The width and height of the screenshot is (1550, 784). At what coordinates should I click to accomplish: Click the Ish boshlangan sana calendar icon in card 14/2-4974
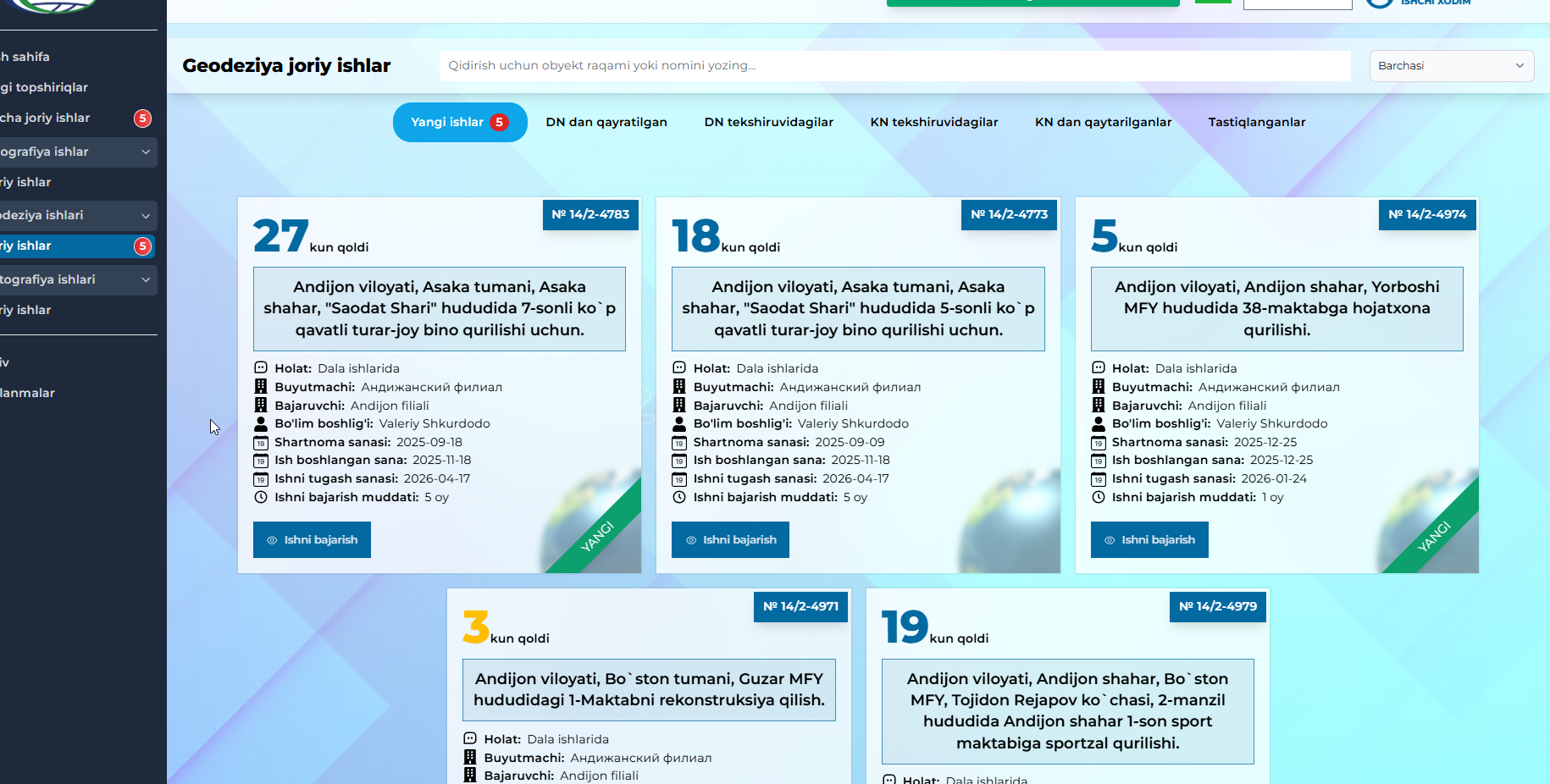coord(1099,461)
